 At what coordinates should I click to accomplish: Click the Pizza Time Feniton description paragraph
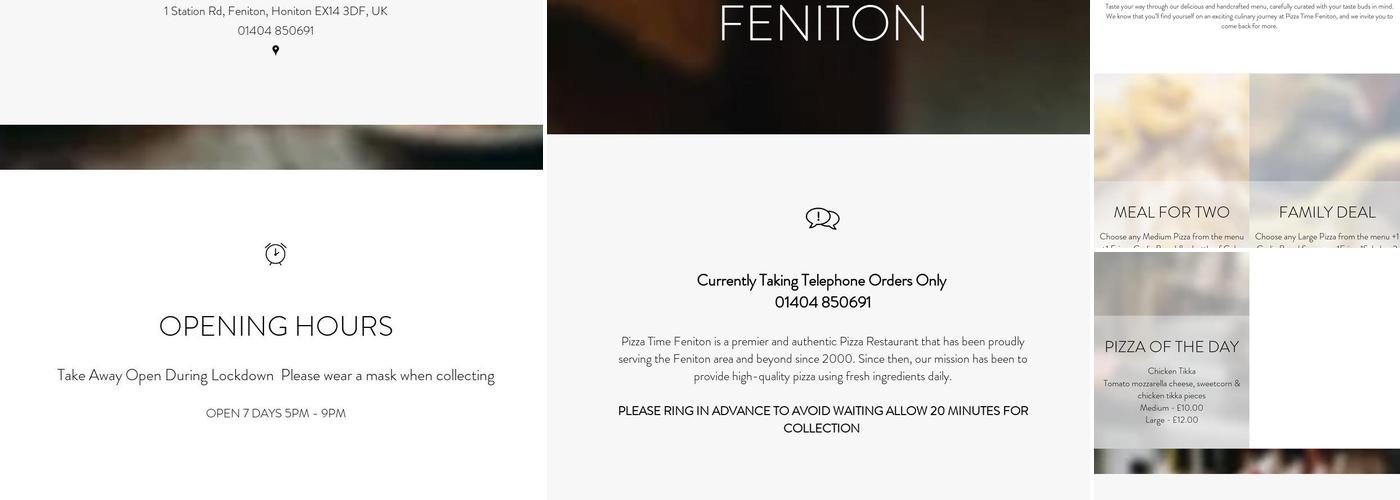822,359
